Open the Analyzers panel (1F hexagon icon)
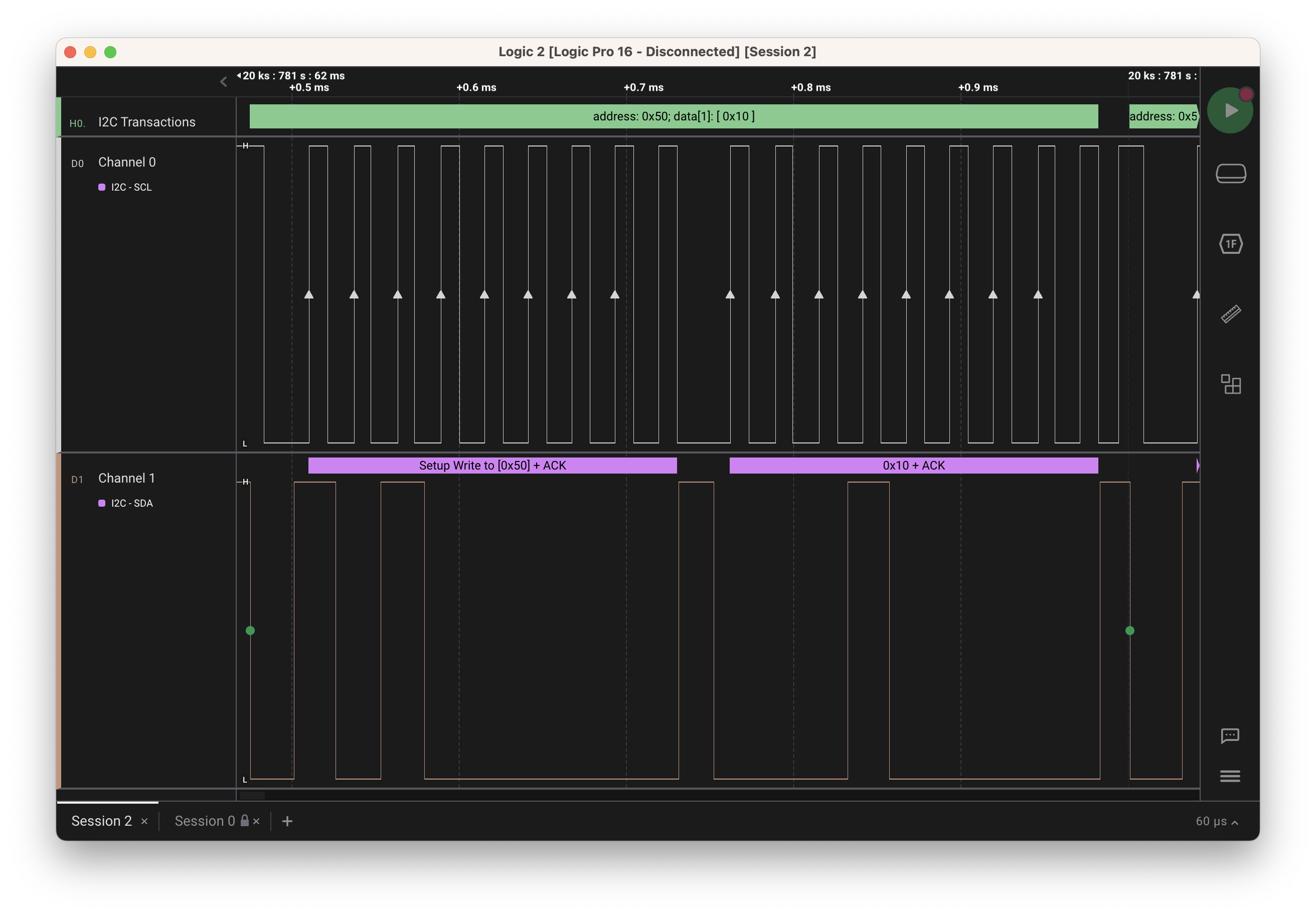 [1231, 244]
